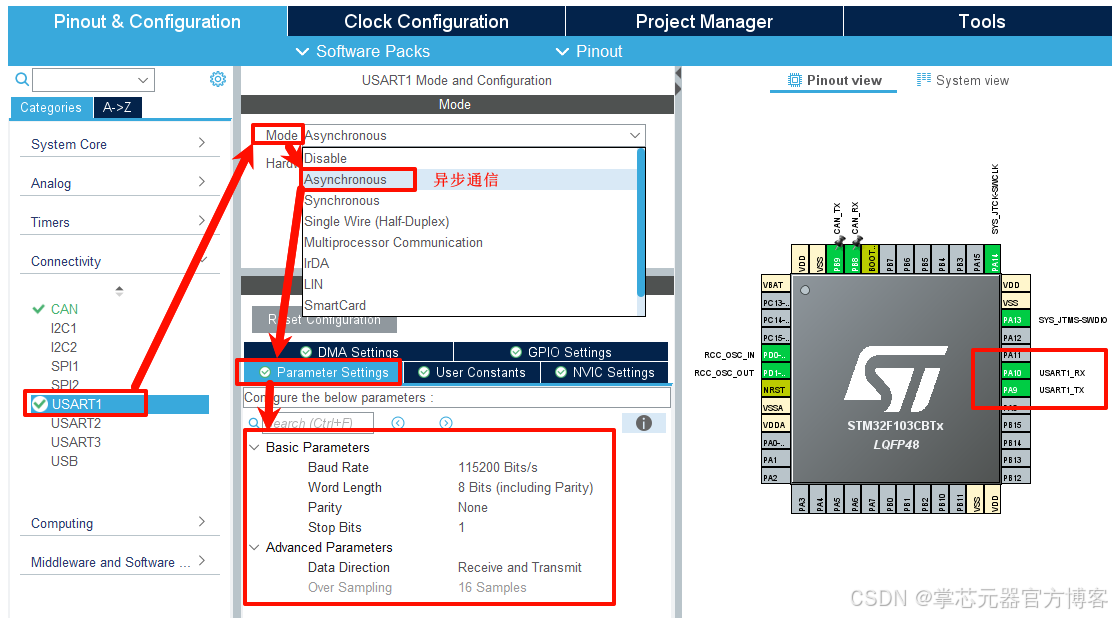Image resolution: width=1112 pixels, height=618 pixels.
Task: Select the PD1 oscillator pin
Action: pos(775,373)
